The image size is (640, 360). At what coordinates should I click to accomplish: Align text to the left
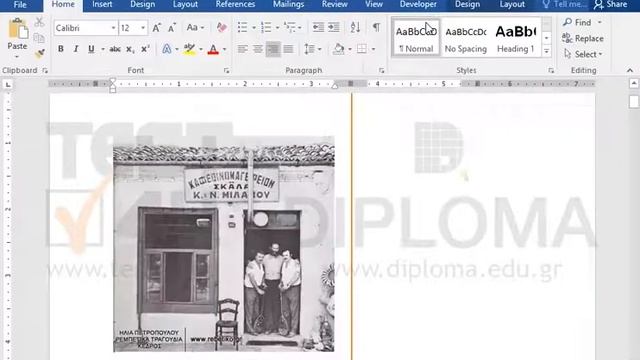point(242,49)
